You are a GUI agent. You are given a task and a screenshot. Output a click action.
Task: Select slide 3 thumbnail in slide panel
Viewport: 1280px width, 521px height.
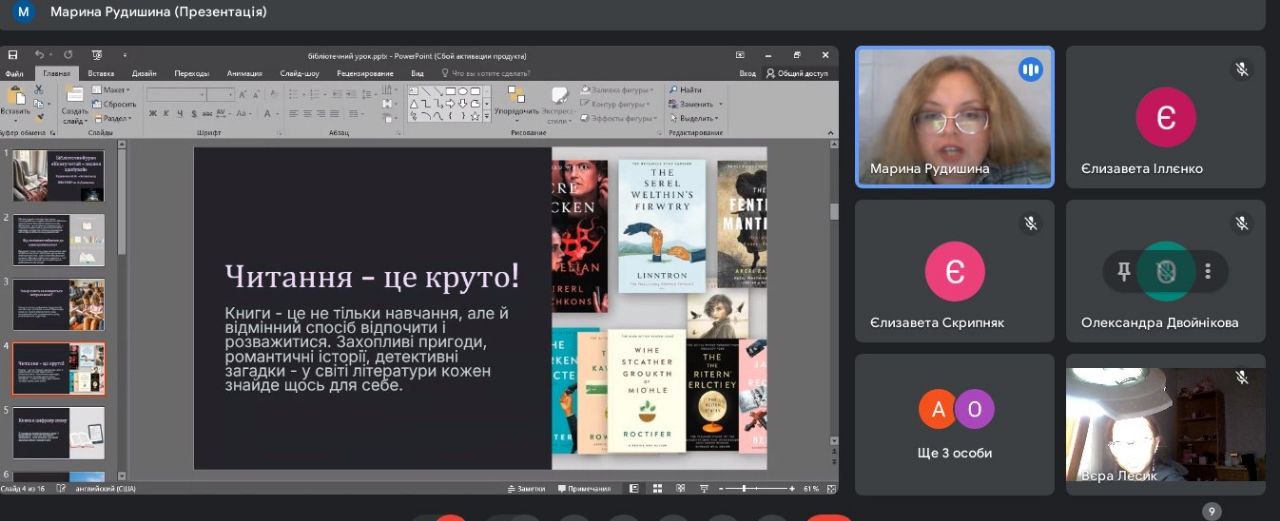point(58,304)
